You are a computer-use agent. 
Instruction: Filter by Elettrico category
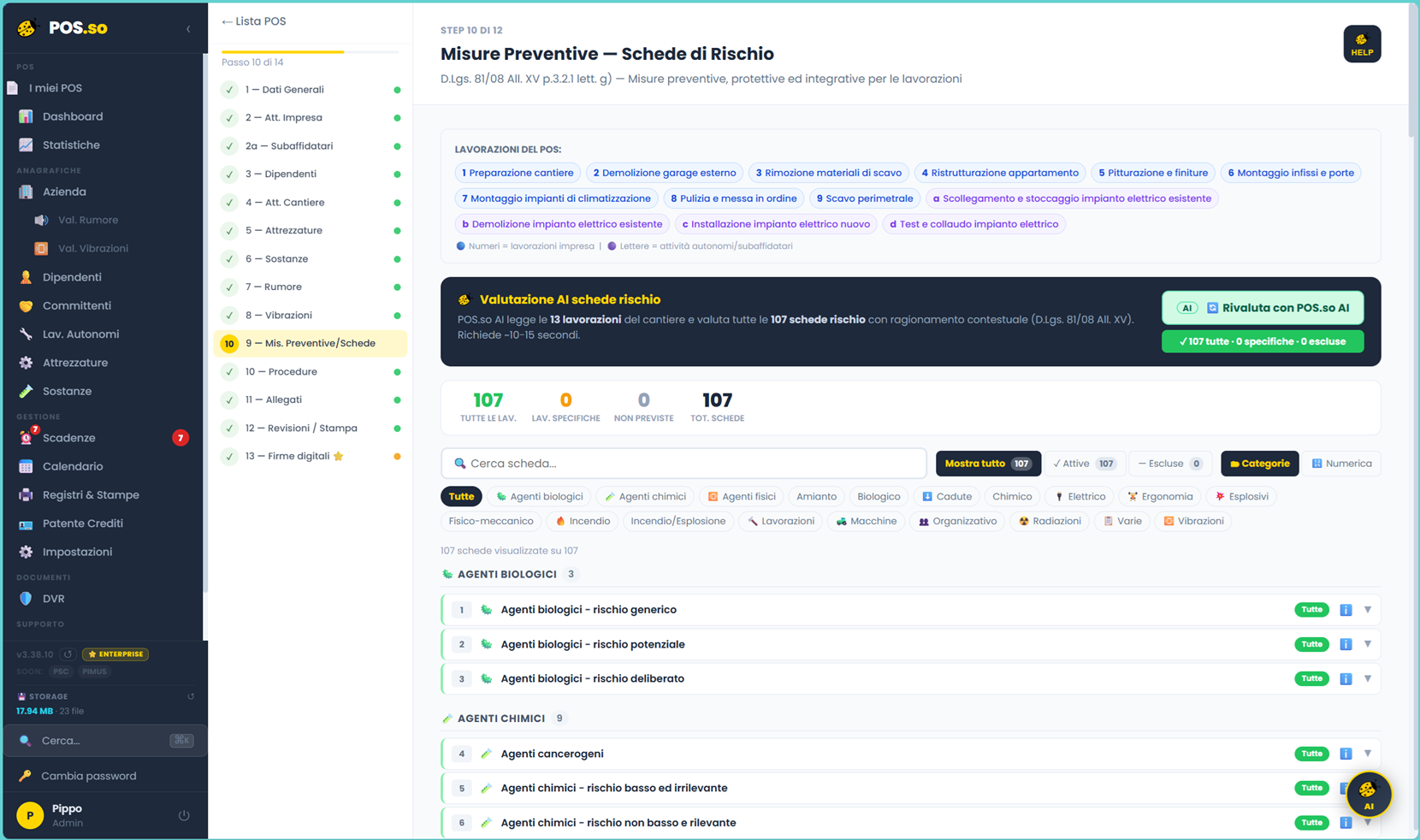[x=1080, y=496]
